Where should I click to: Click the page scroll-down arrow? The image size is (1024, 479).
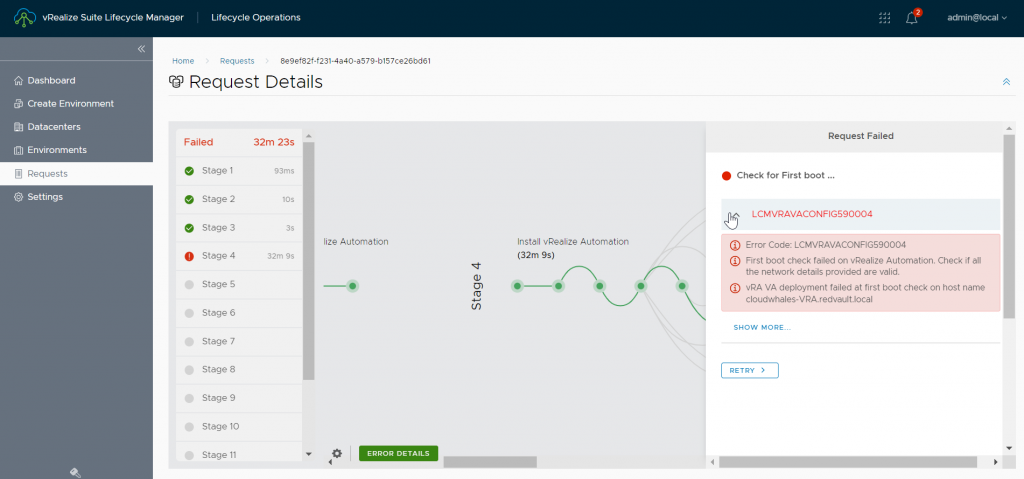[x=1010, y=448]
